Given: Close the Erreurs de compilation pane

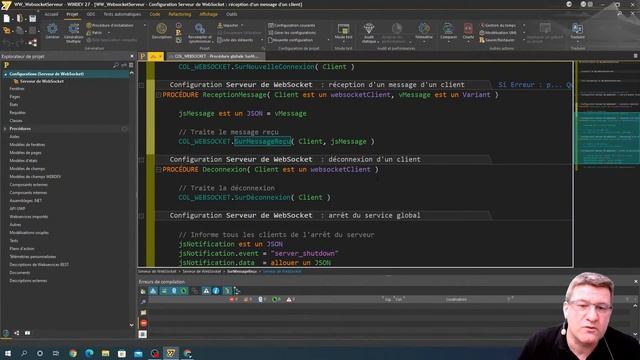Looking at the screenshot, I should pos(636,282).
